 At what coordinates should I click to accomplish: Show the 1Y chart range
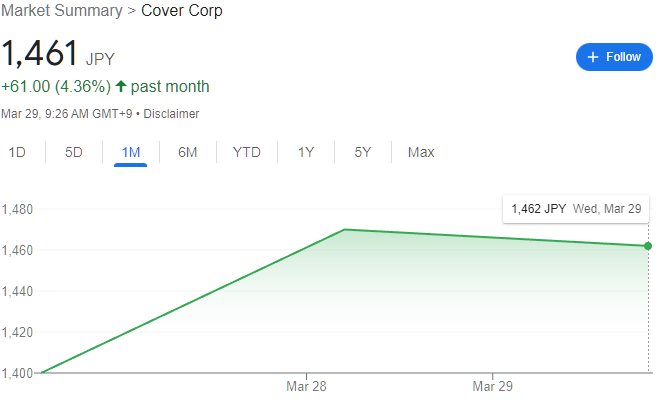coord(306,152)
